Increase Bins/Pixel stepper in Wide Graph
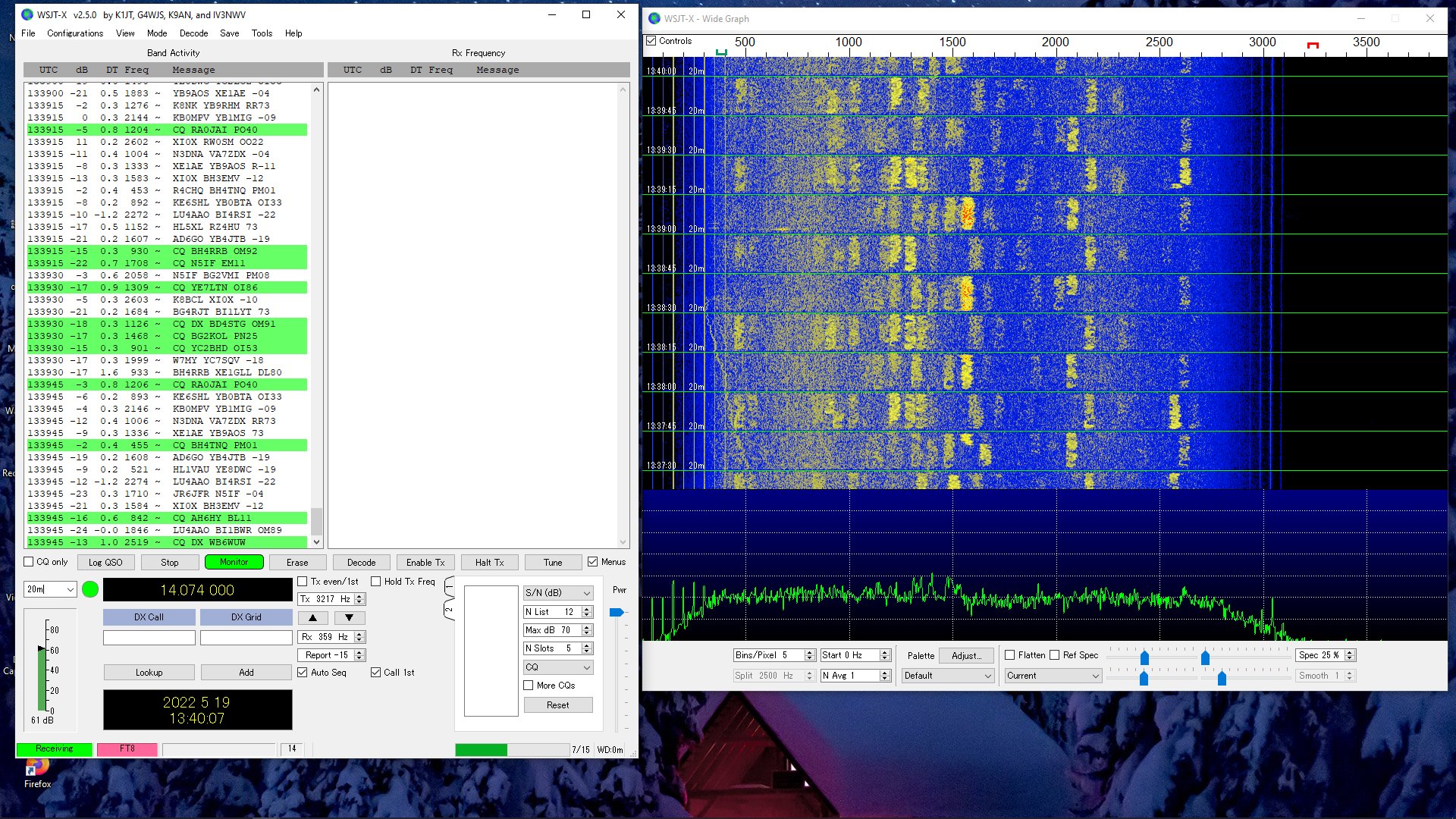 810,652
